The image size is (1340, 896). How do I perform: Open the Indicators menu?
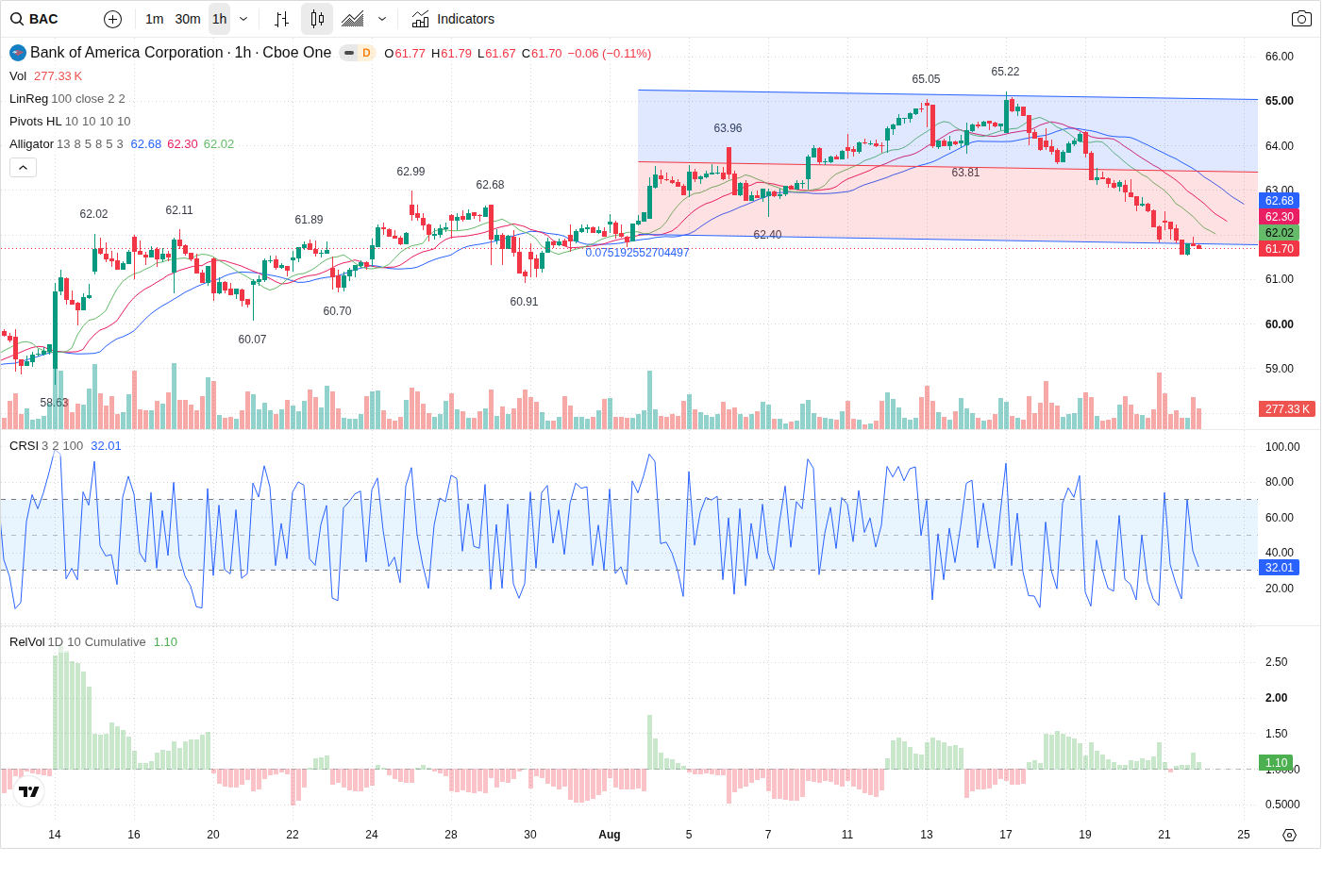[x=453, y=19]
